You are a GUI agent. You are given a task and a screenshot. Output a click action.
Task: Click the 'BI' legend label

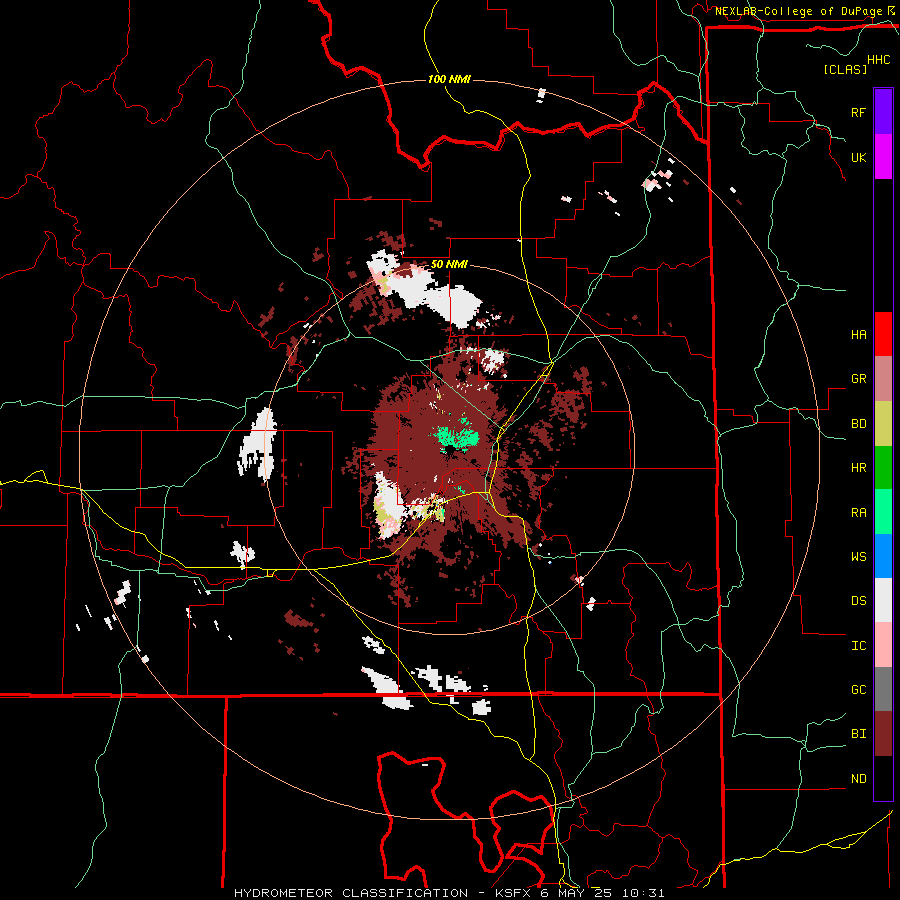[858, 734]
